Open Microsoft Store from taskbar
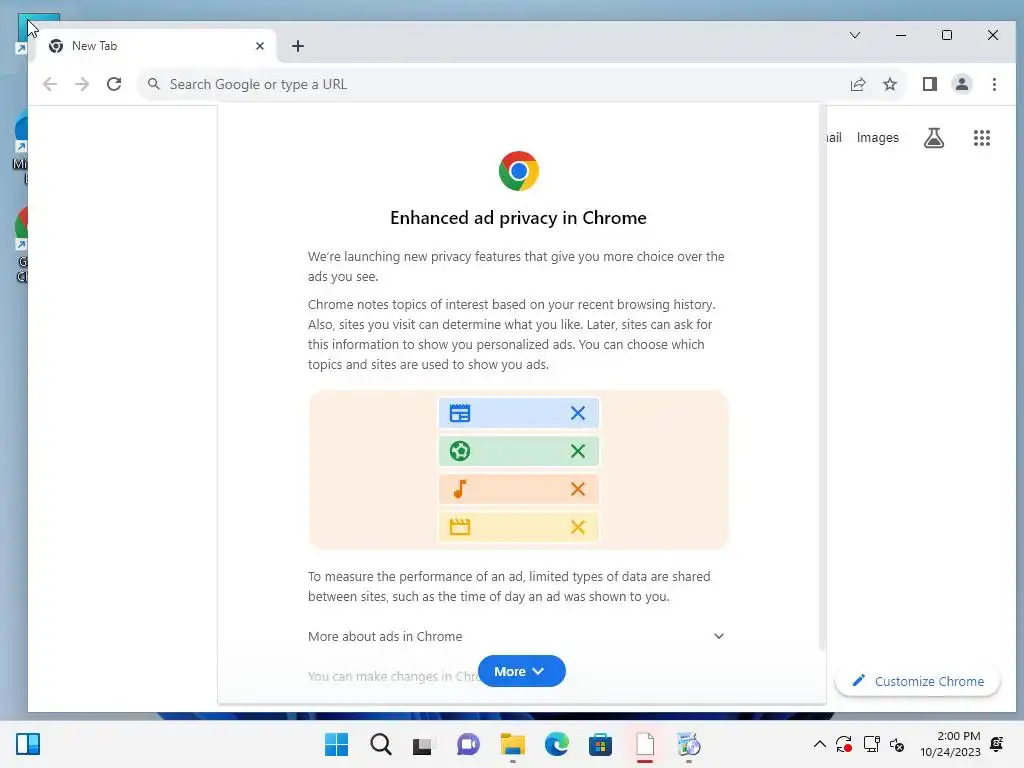Screen dimensions: 1024x768 [600, 744]
